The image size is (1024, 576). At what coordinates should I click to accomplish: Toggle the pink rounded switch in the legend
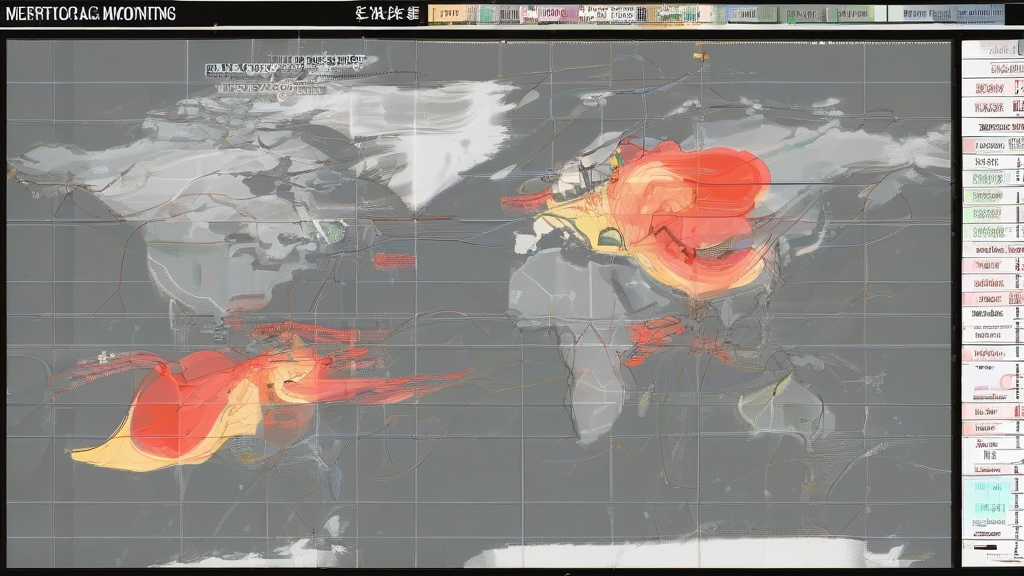click(x=1007, y=381)
